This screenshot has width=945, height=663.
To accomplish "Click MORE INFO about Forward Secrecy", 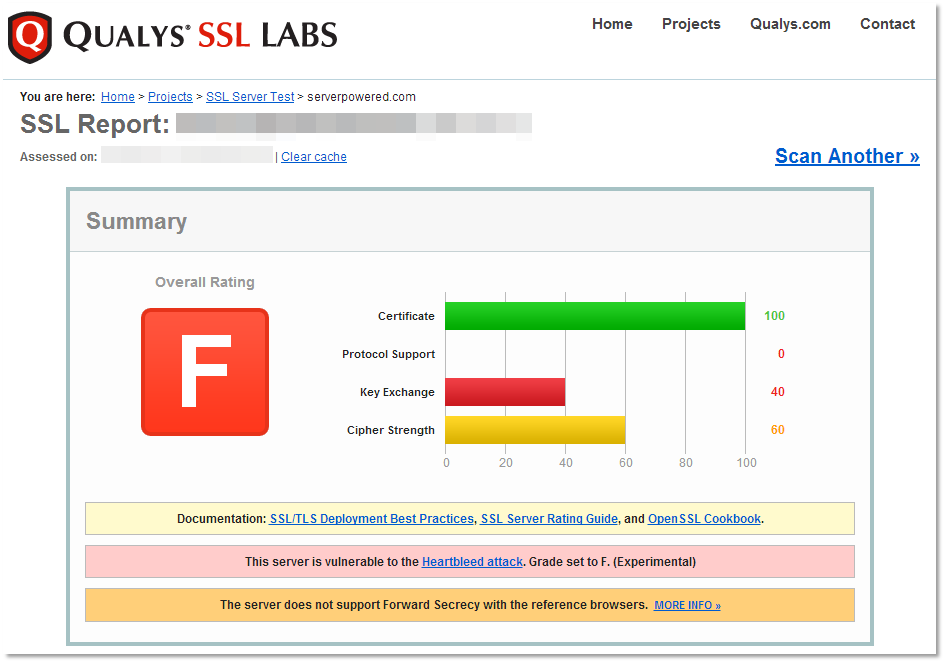I will [687, 605].
